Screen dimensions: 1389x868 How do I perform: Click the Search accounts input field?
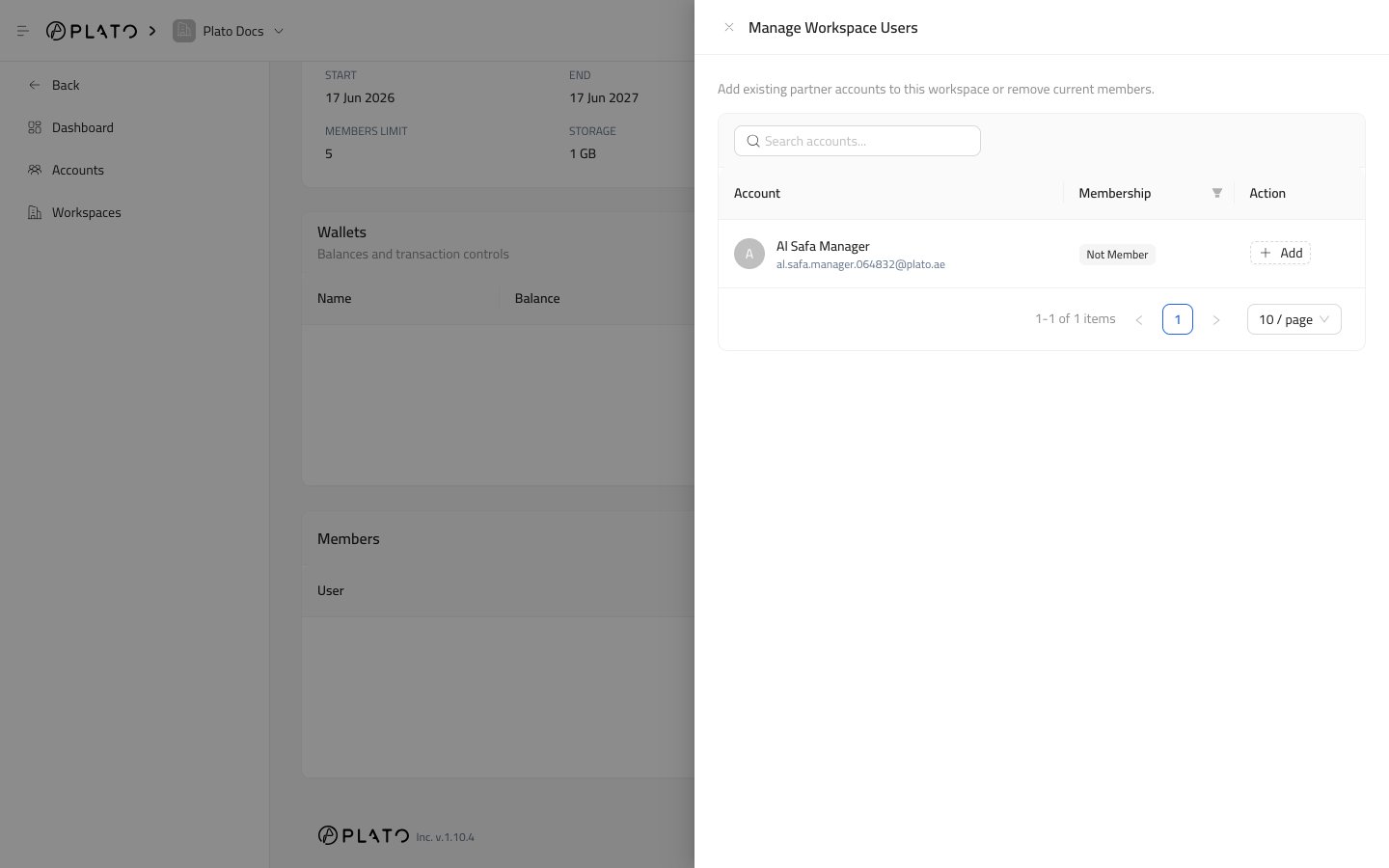coord(857,141)
